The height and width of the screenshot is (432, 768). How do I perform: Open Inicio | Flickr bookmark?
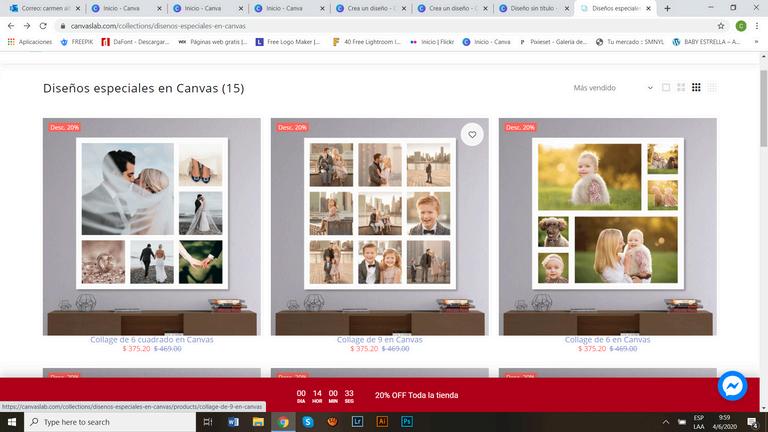[x=432, y=42]
